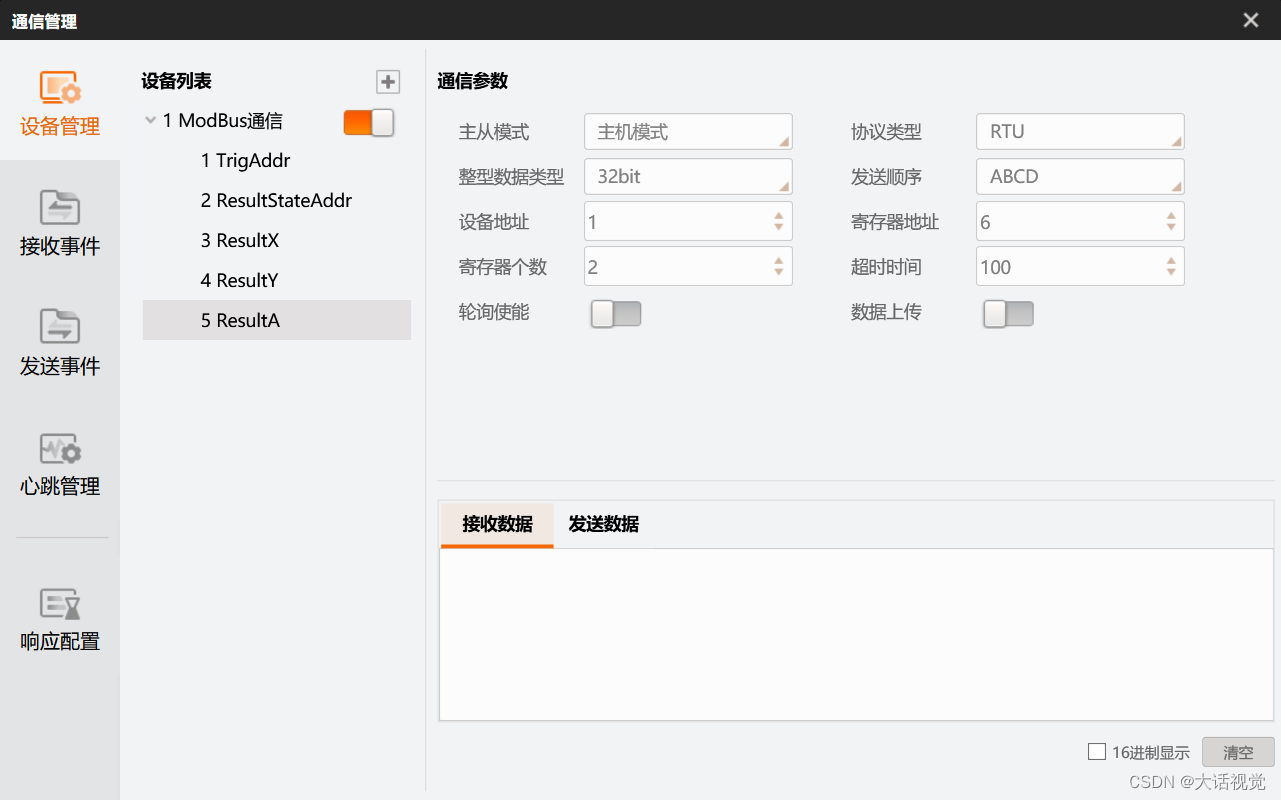Viewport: 1281px width, 800px height.
Task: Add a new device with plus icon
Action: [x=388, y=82]
